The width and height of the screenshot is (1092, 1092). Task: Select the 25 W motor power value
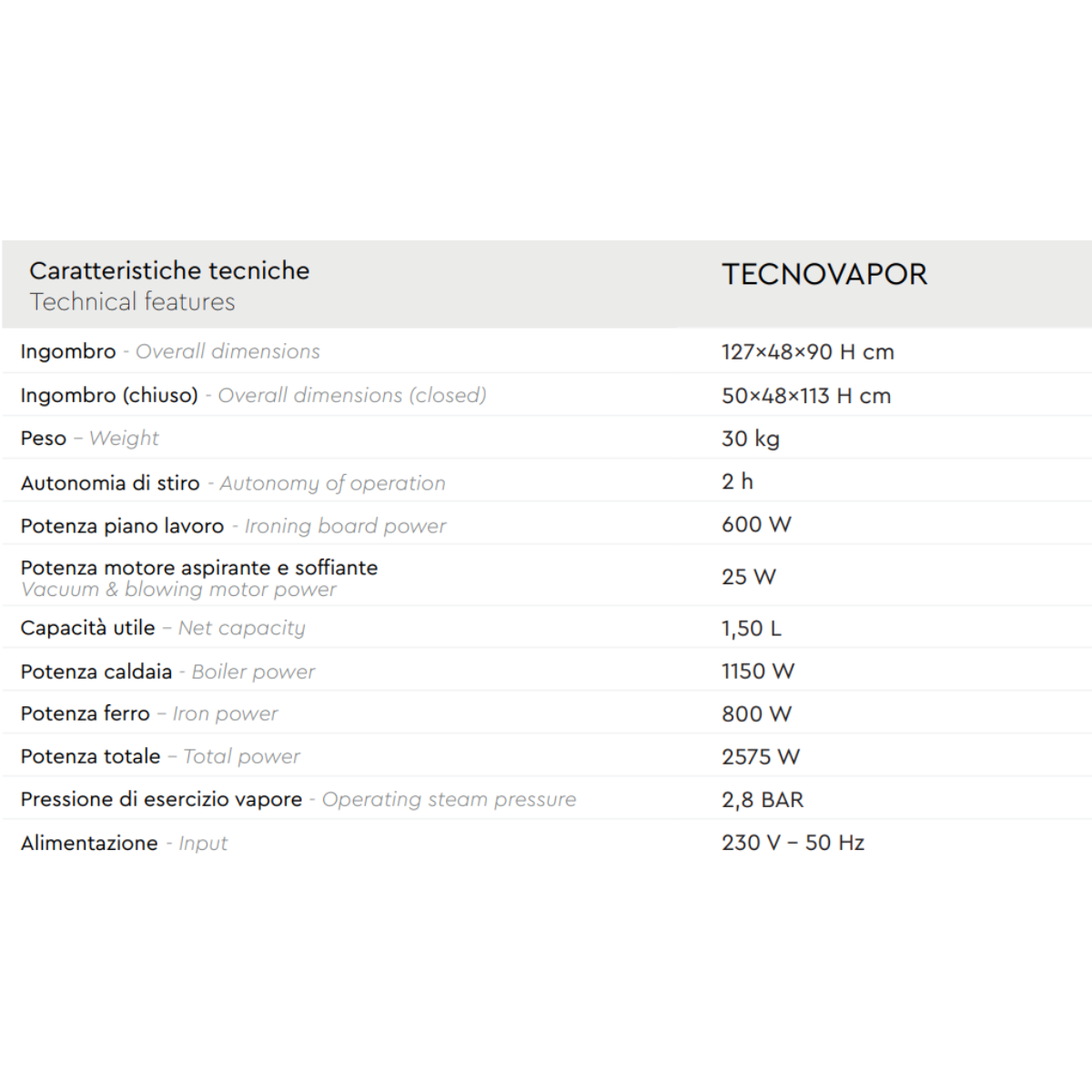[748, 577]
